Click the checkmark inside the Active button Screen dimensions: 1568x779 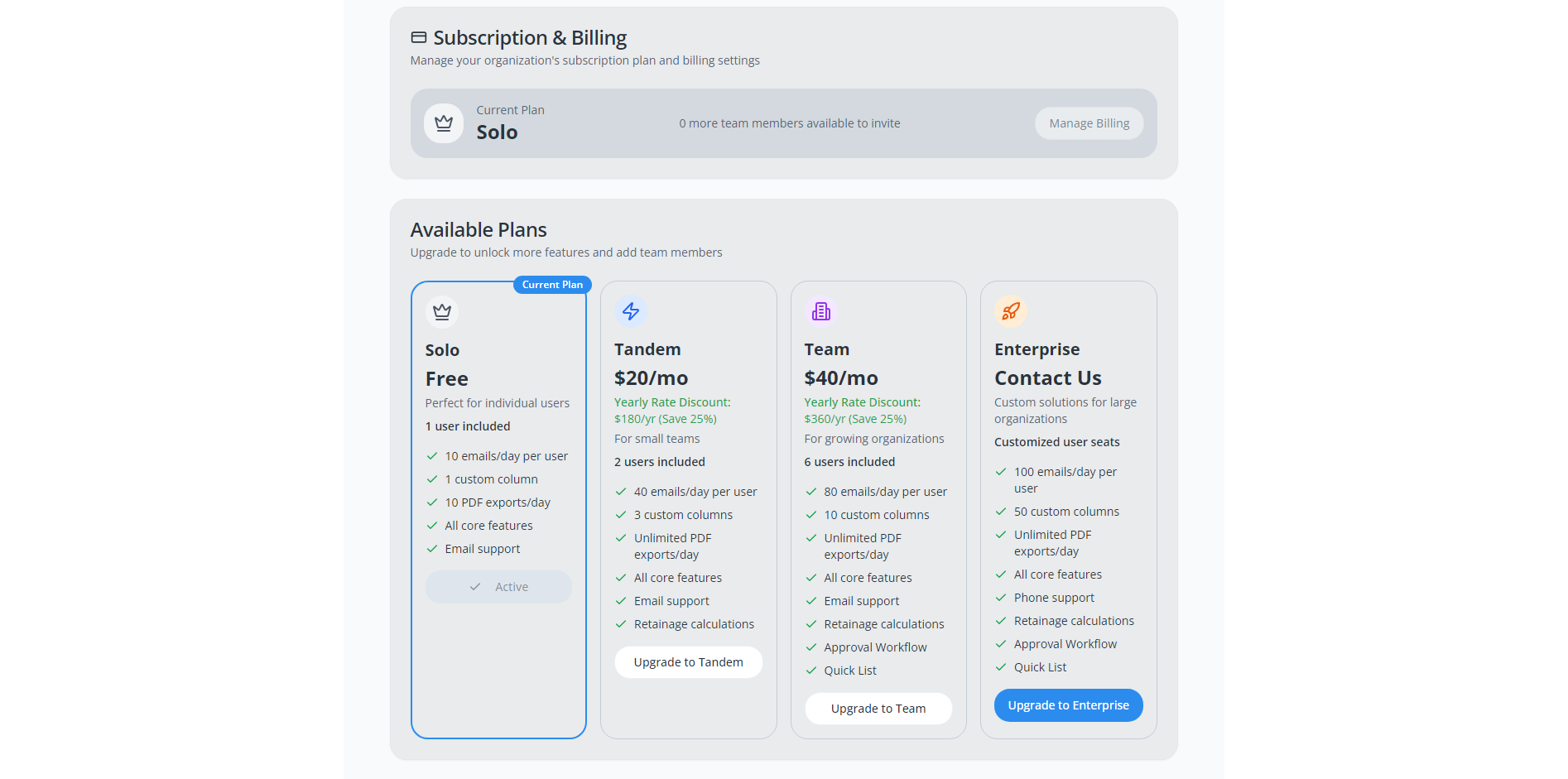point(474,586)
